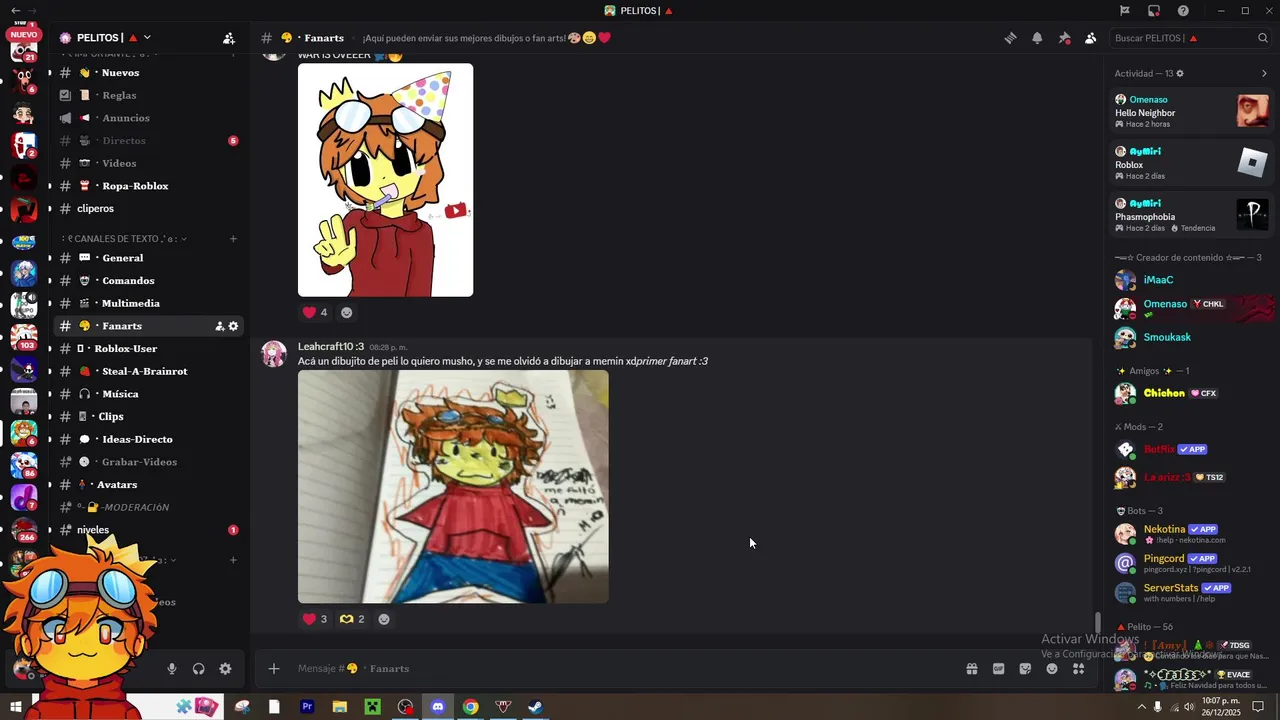Open Discord from the Windows taskbar
1280x720 pixels.
pyautogui.click(x=437, y=707)
